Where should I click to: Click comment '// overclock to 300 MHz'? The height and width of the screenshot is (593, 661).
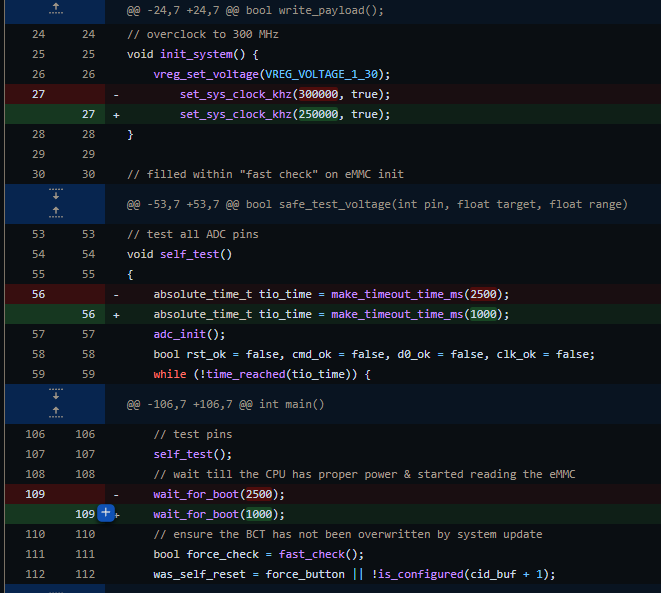(x=203, y=35)
